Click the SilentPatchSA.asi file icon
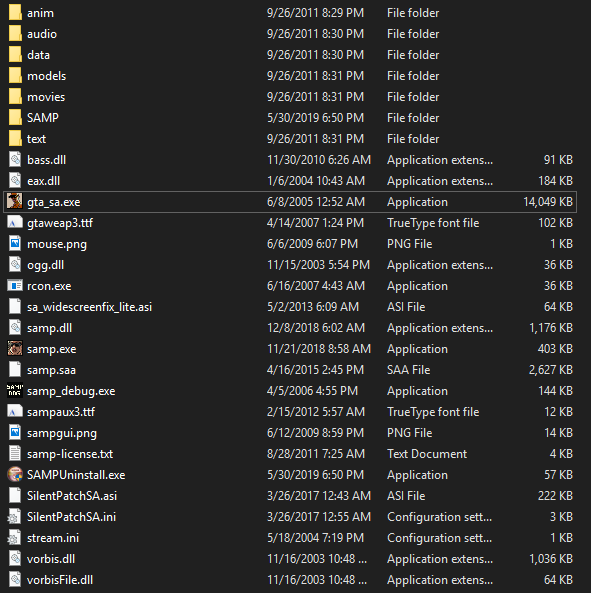Image resolution: width=591 pixels, height=593 pixels. [x=15, y=495]
